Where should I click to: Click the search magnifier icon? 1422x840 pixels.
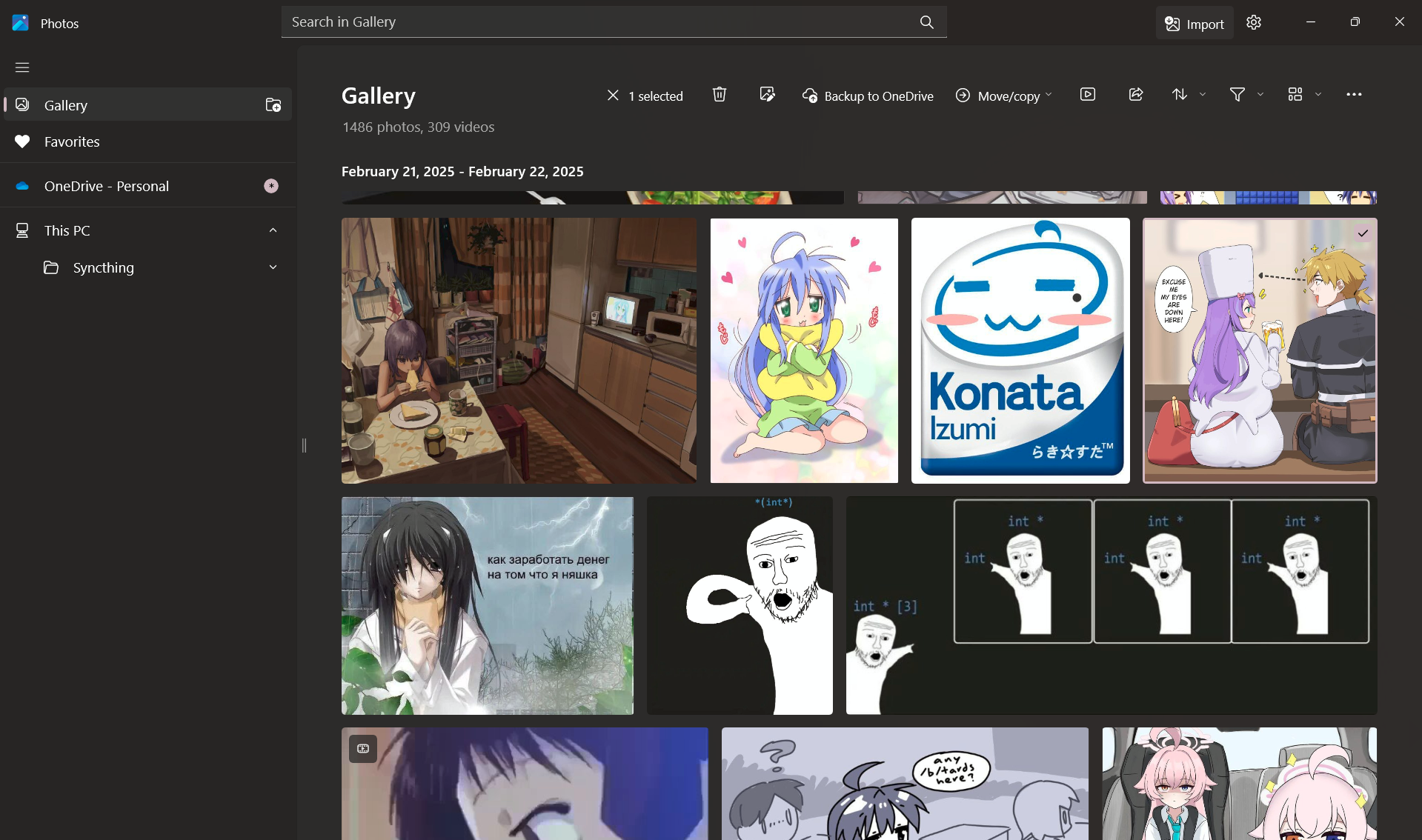tap(927, 22)
